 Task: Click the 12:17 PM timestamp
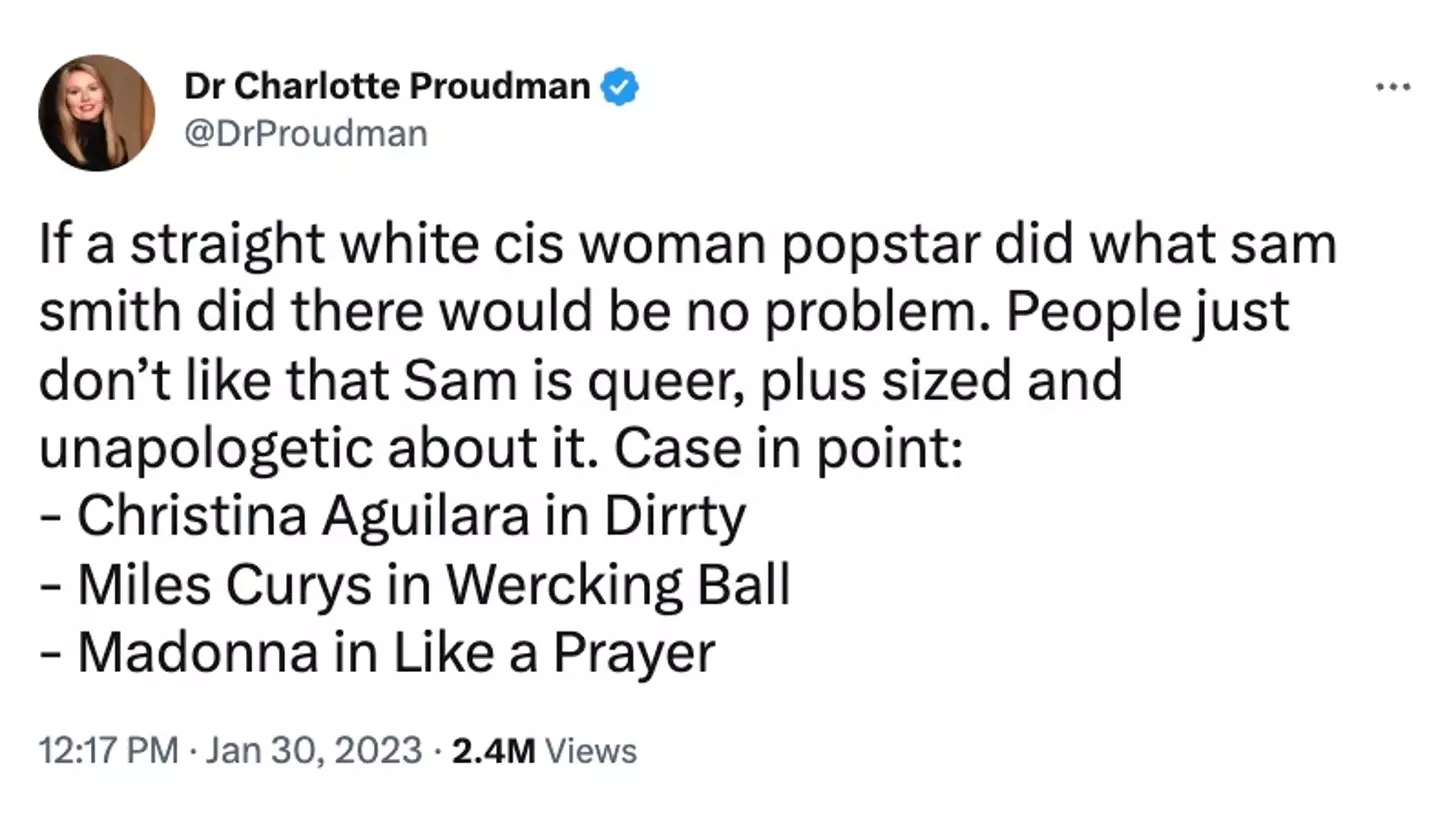click(108, 750)
